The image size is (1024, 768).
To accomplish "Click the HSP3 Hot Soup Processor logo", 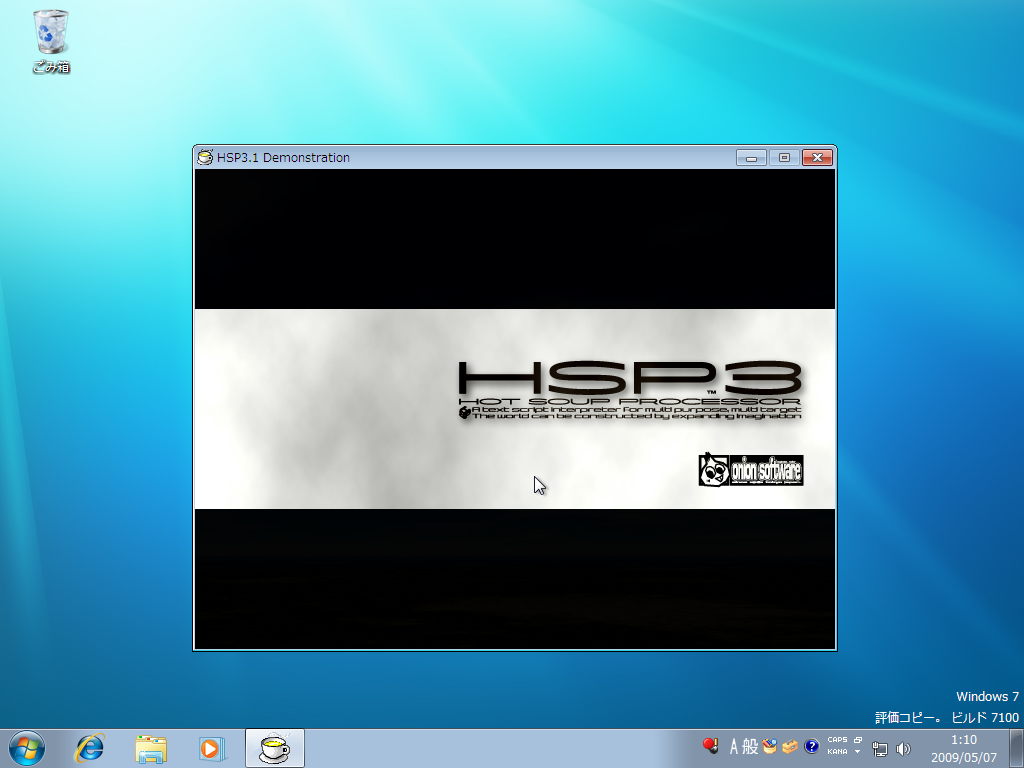I will click(x=630, y=391).
